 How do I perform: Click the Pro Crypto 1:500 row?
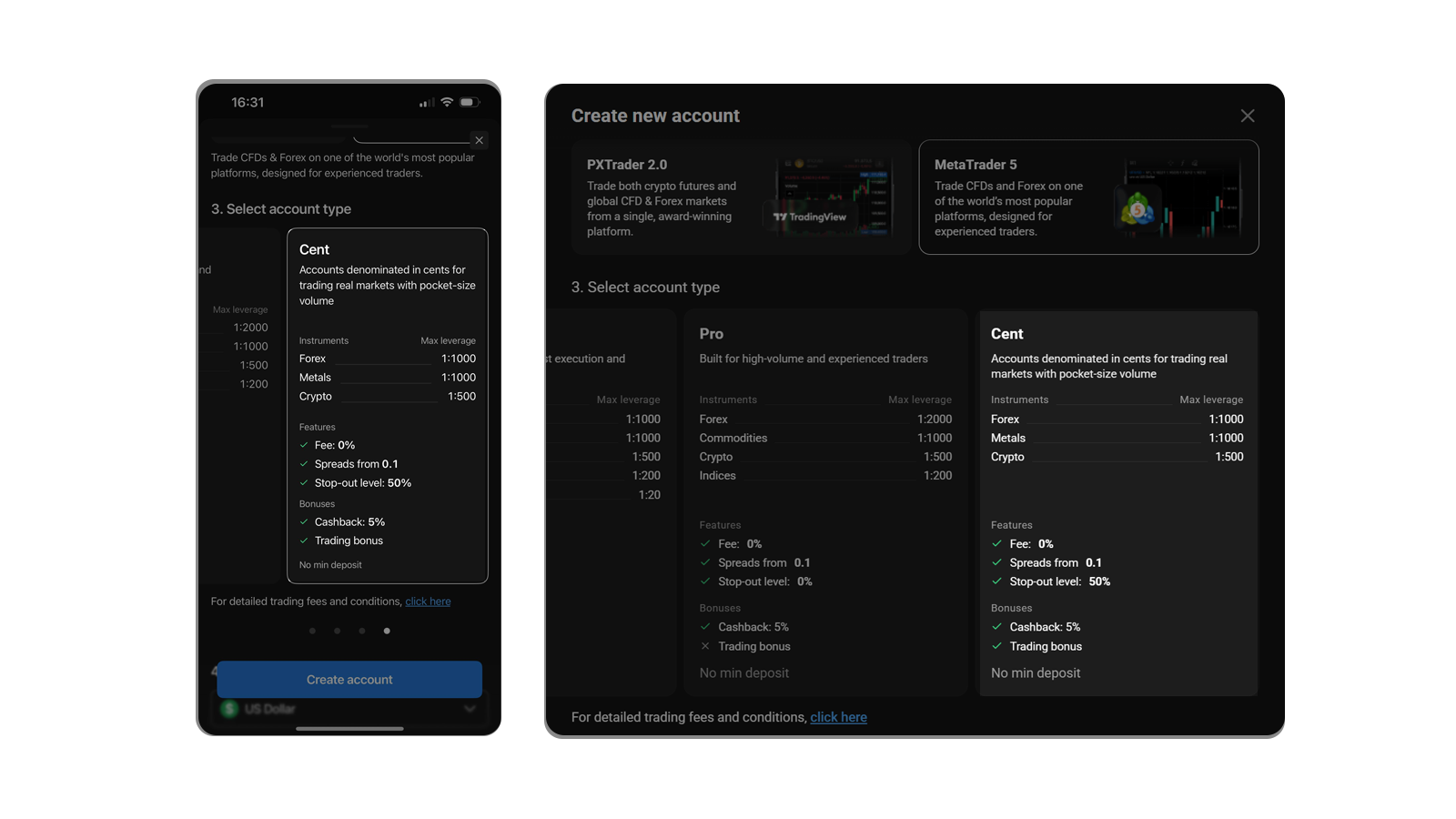[x=825, y=457]
